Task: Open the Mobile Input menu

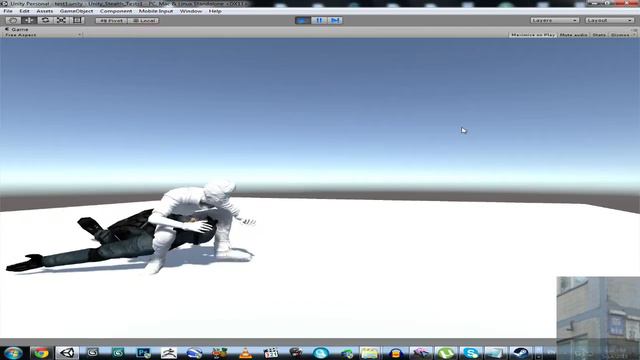Action: pyautogui.click(x=156, y=11)
